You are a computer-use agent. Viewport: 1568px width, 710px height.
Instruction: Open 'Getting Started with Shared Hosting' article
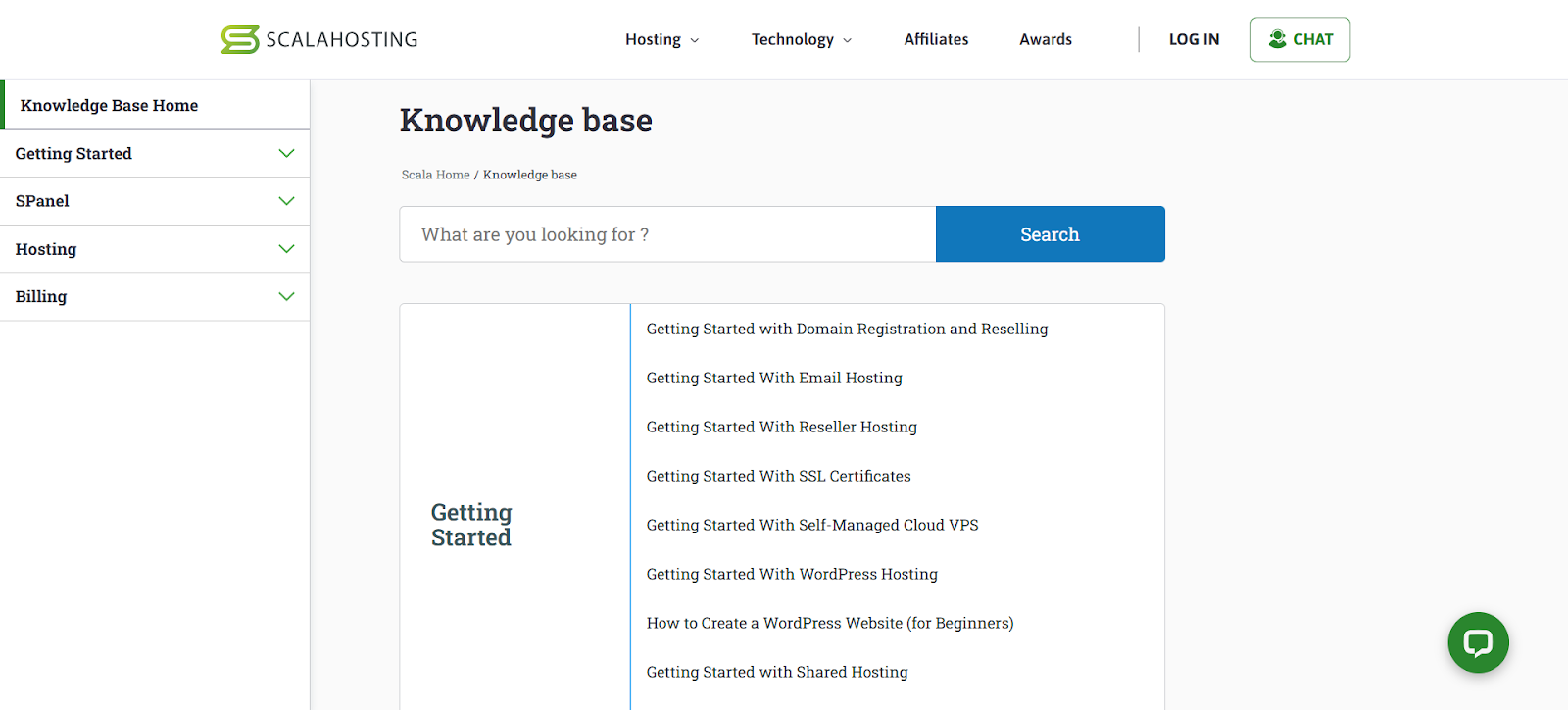tap(777, 672)
